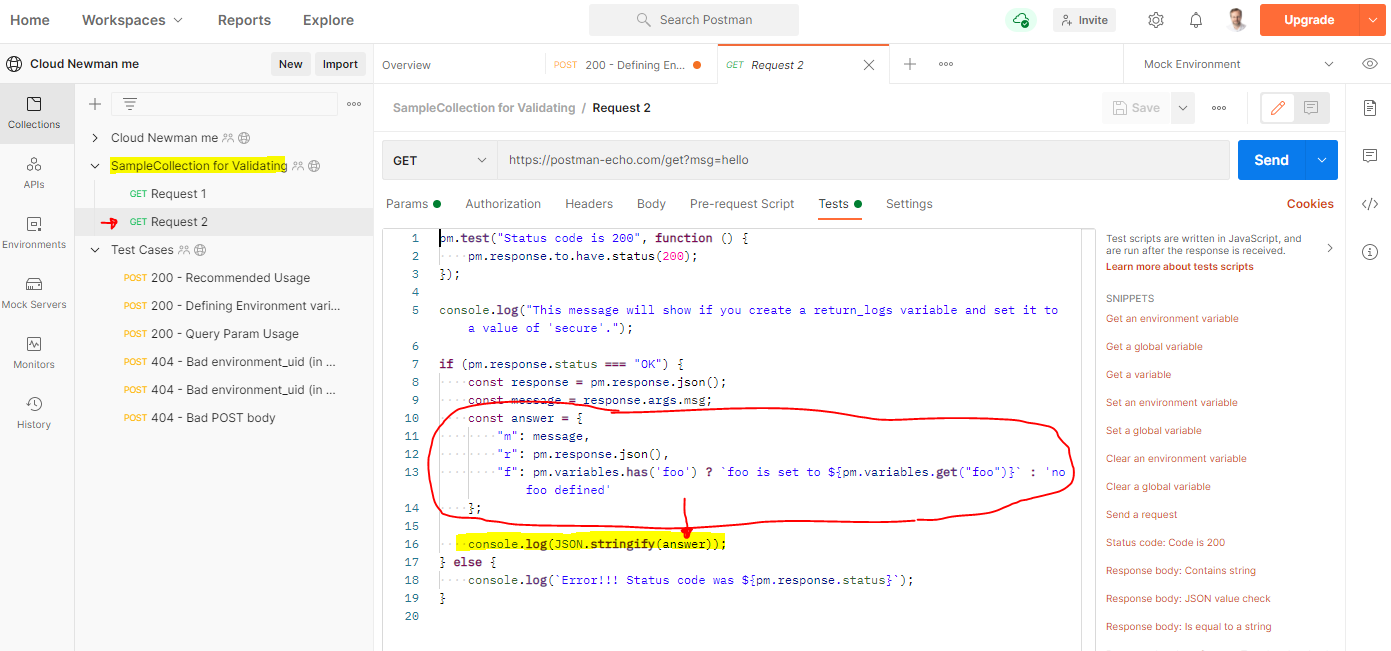Switch to the Authorization tab
The height and width of the screenshot is (651, 1391).
coord(503,204)
